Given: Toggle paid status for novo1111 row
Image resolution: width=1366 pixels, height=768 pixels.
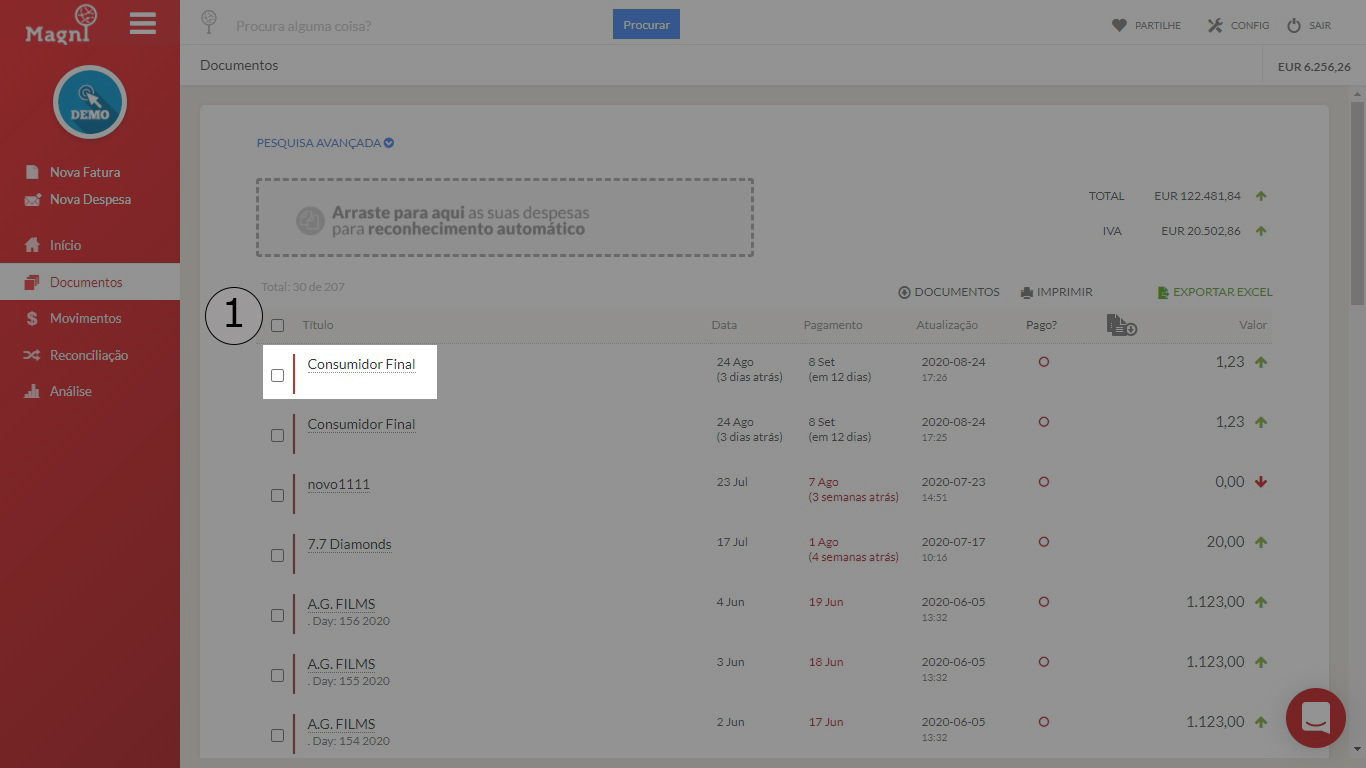Looking at the screenshot, I should (1044, 482).
